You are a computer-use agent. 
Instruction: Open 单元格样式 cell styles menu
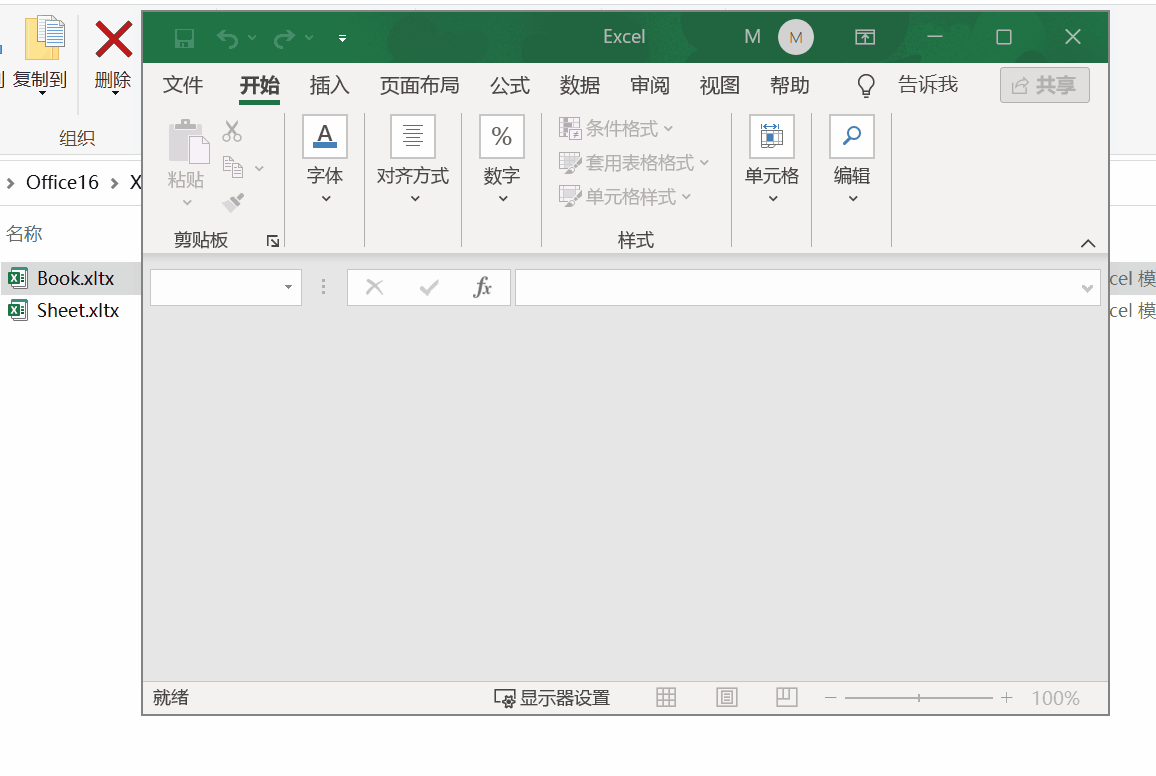[x=625, y=196]
